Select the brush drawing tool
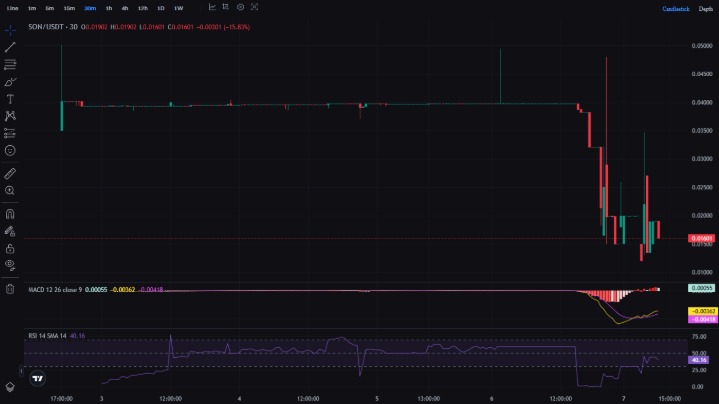Screen dimensions: 719x404 coord(10,82)
